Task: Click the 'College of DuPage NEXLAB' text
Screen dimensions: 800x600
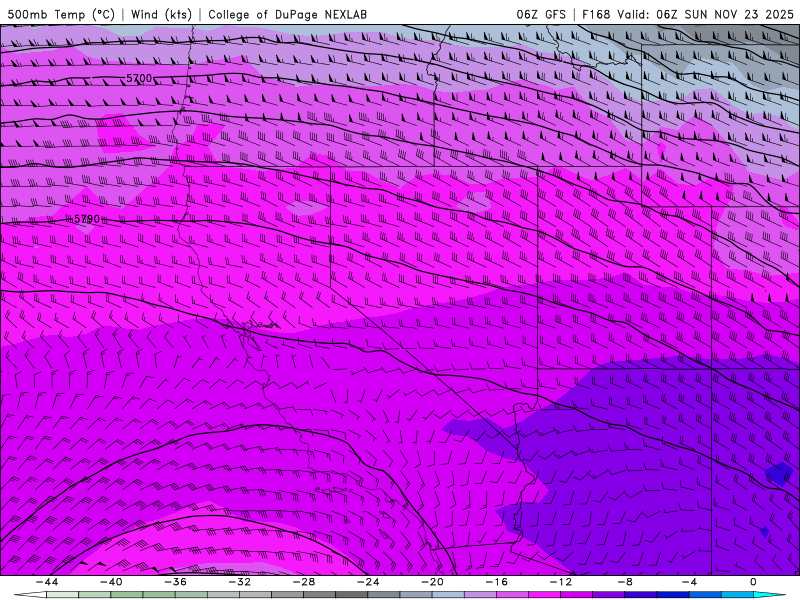Action: tap(287, 14)
